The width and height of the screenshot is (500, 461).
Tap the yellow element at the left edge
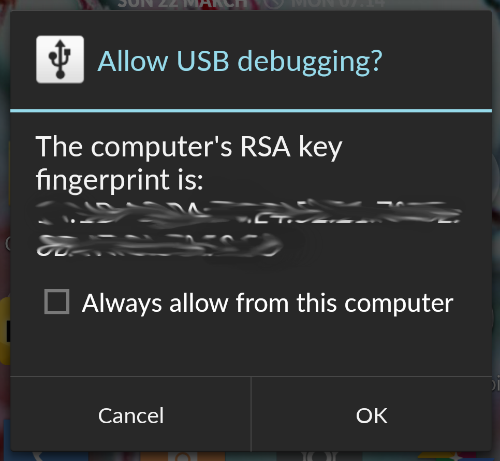[5, 330]
